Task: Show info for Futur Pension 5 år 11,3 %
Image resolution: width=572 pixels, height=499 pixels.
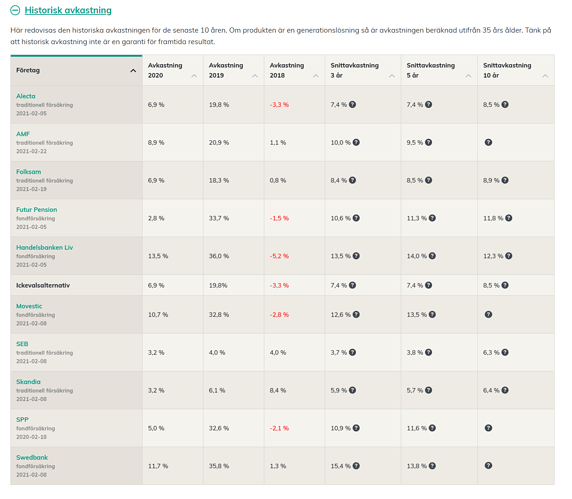Action: 432,218
